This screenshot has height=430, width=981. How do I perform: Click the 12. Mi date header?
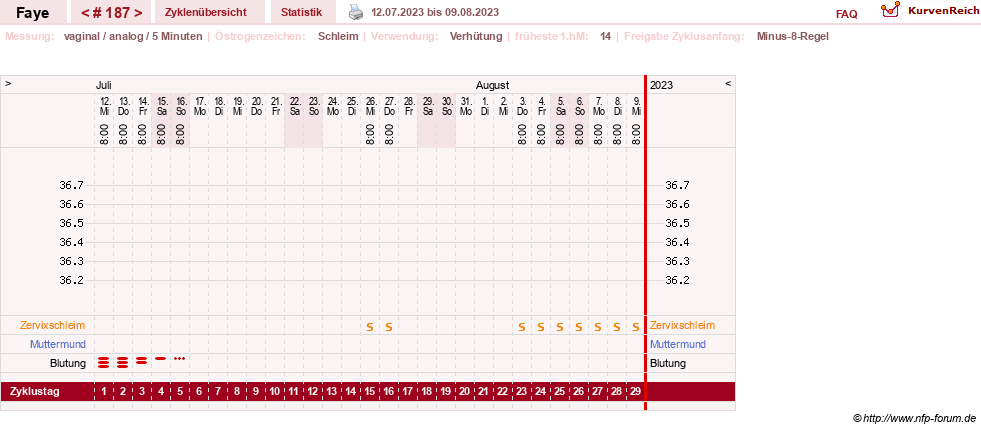(x=104, y=106)
